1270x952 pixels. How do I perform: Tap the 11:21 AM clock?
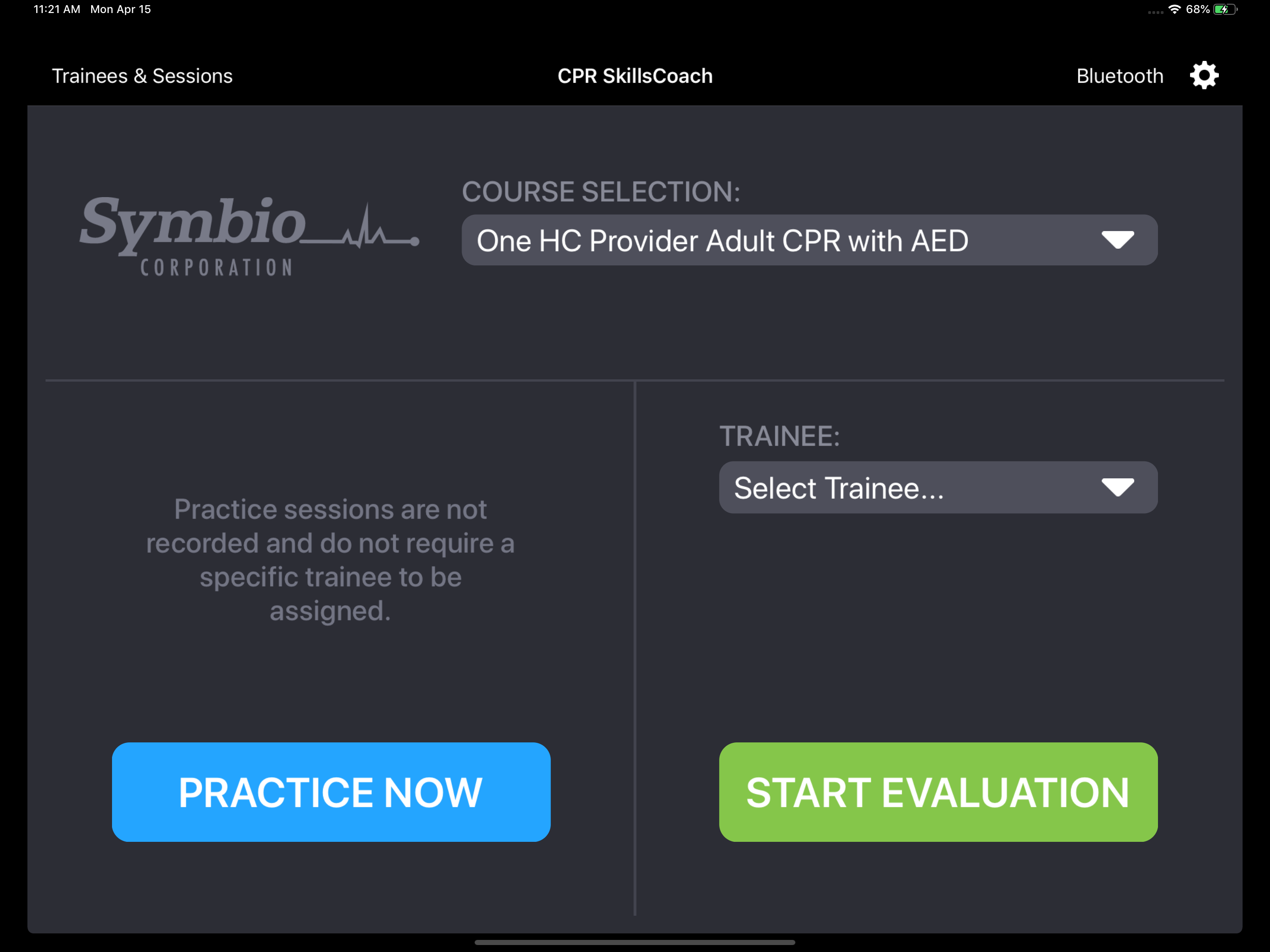coord(57,9)
